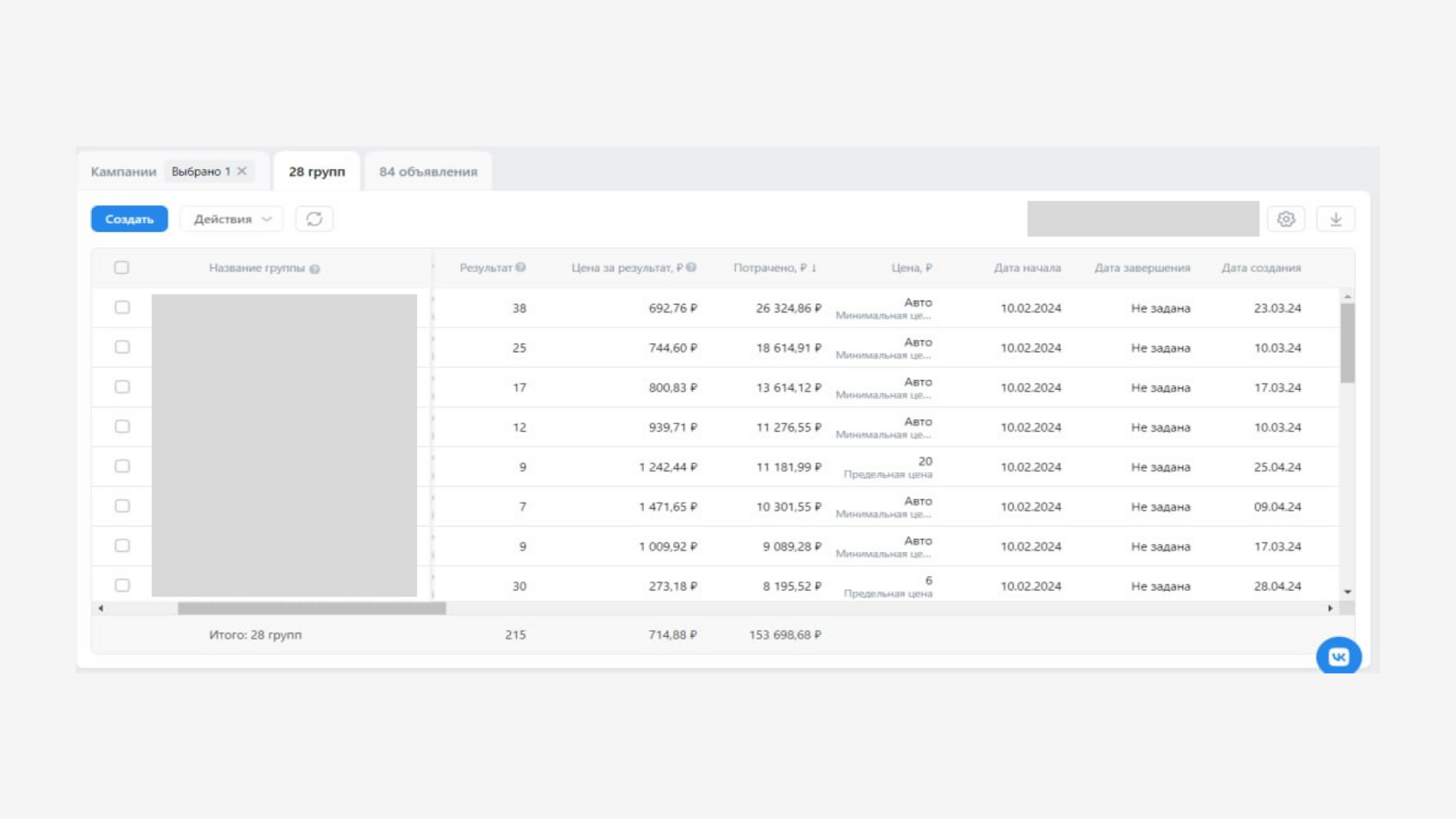This screenshot has width=1456, height=819.
Task: Sort by 'Цена за результат, ₽' header
Action: [627, 268]
